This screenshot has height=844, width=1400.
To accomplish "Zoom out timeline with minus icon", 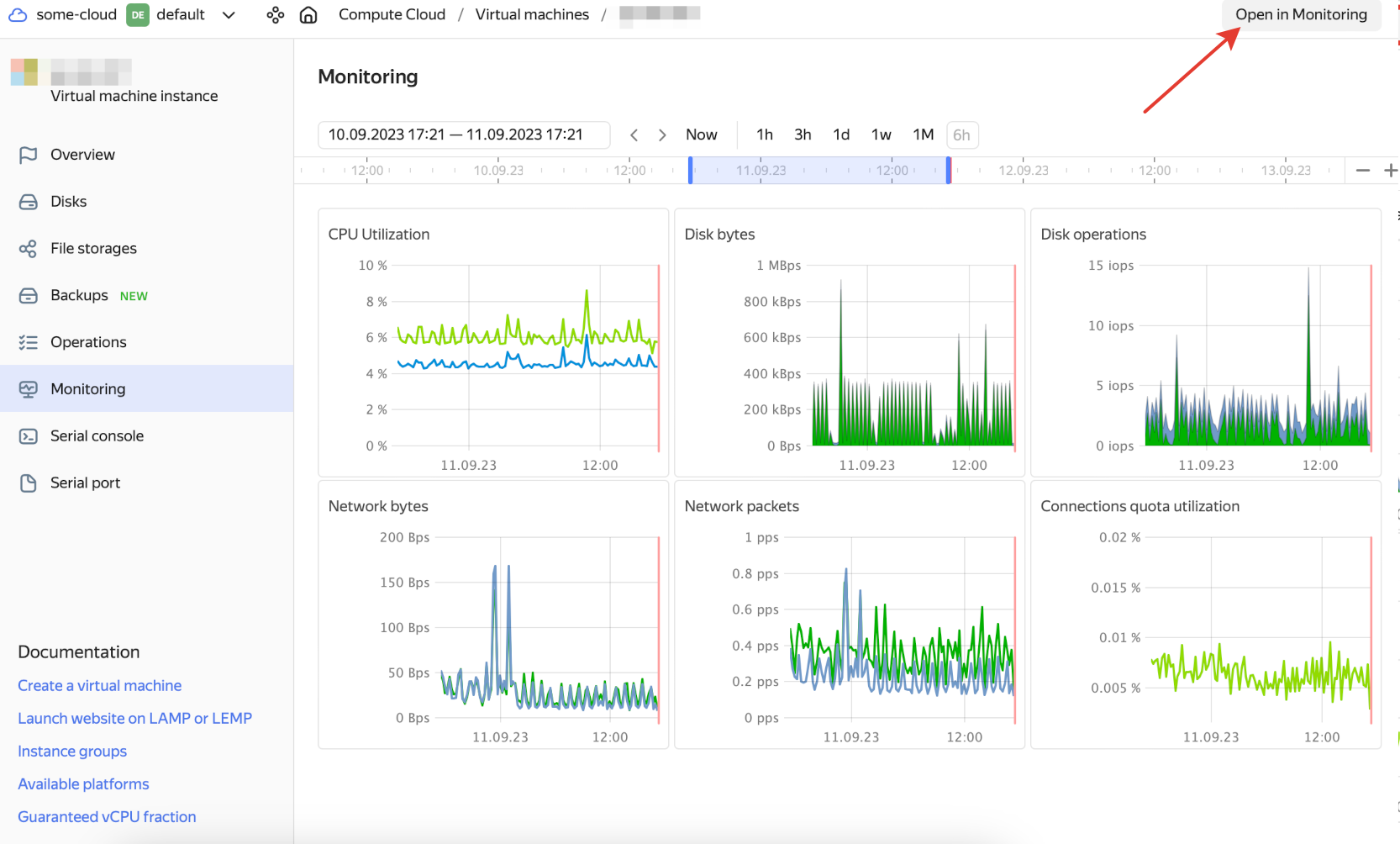I will (1362, 171).
